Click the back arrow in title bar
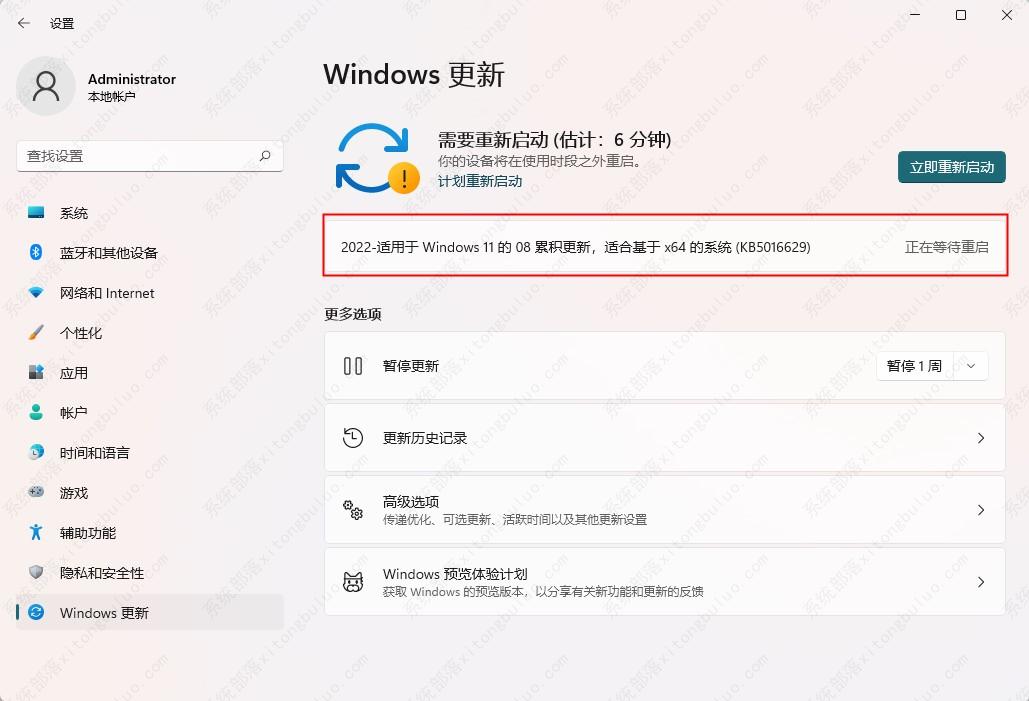This screenshot has width=1029, height=701. click(24, 23)
